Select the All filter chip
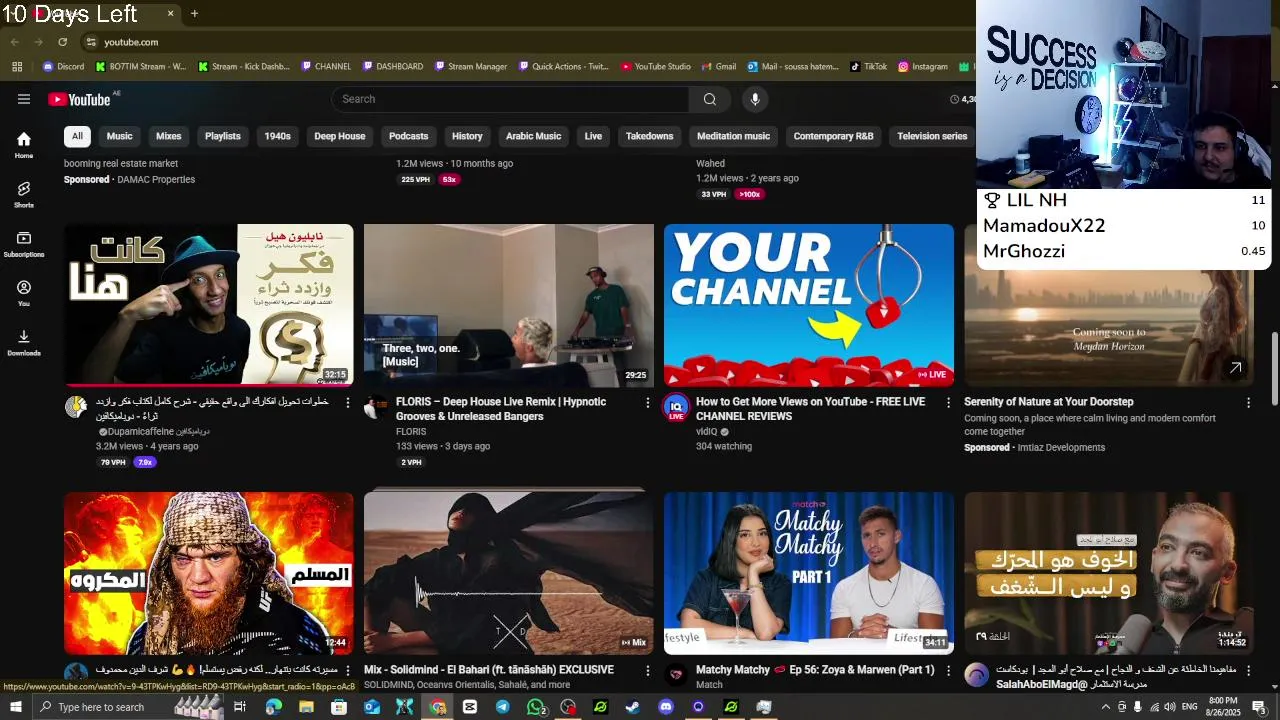The height and width of the screenshot is (720, 1280). tap(77, 136)
